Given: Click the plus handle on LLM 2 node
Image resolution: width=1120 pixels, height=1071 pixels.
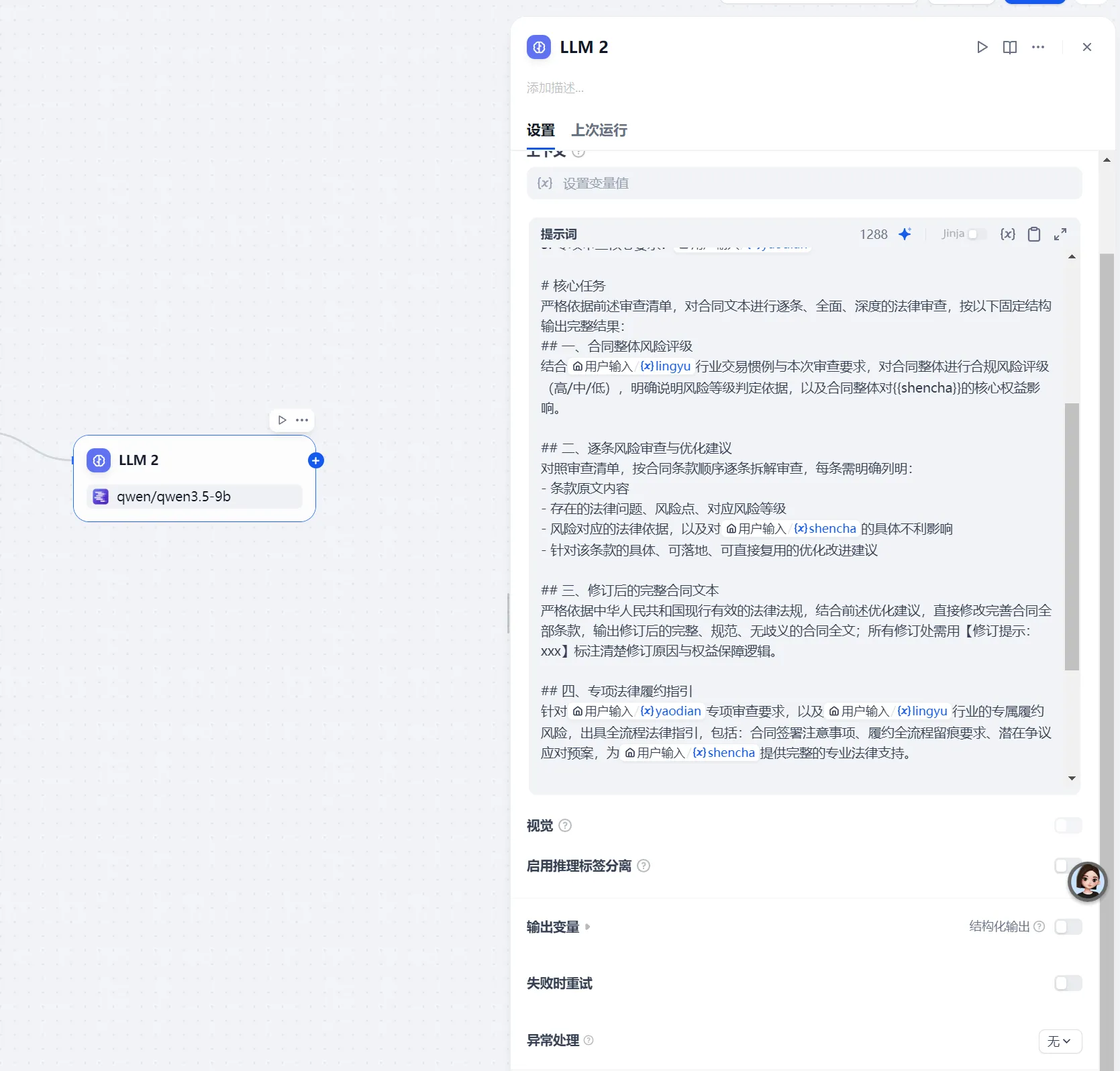Looking at the screenshot, I should pos(315,460).
